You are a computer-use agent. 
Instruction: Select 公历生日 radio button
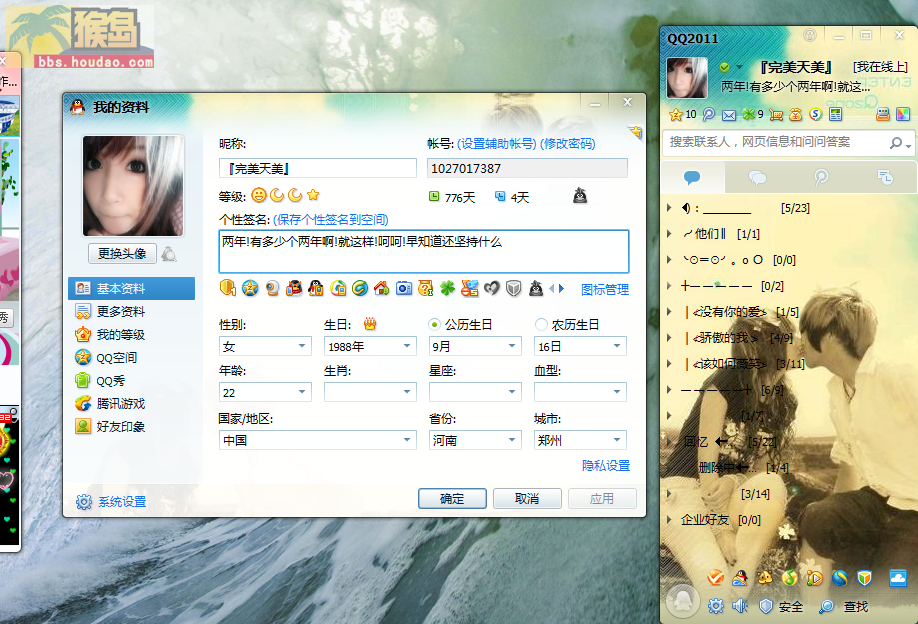pyautogui.click(x=434, y=324)
